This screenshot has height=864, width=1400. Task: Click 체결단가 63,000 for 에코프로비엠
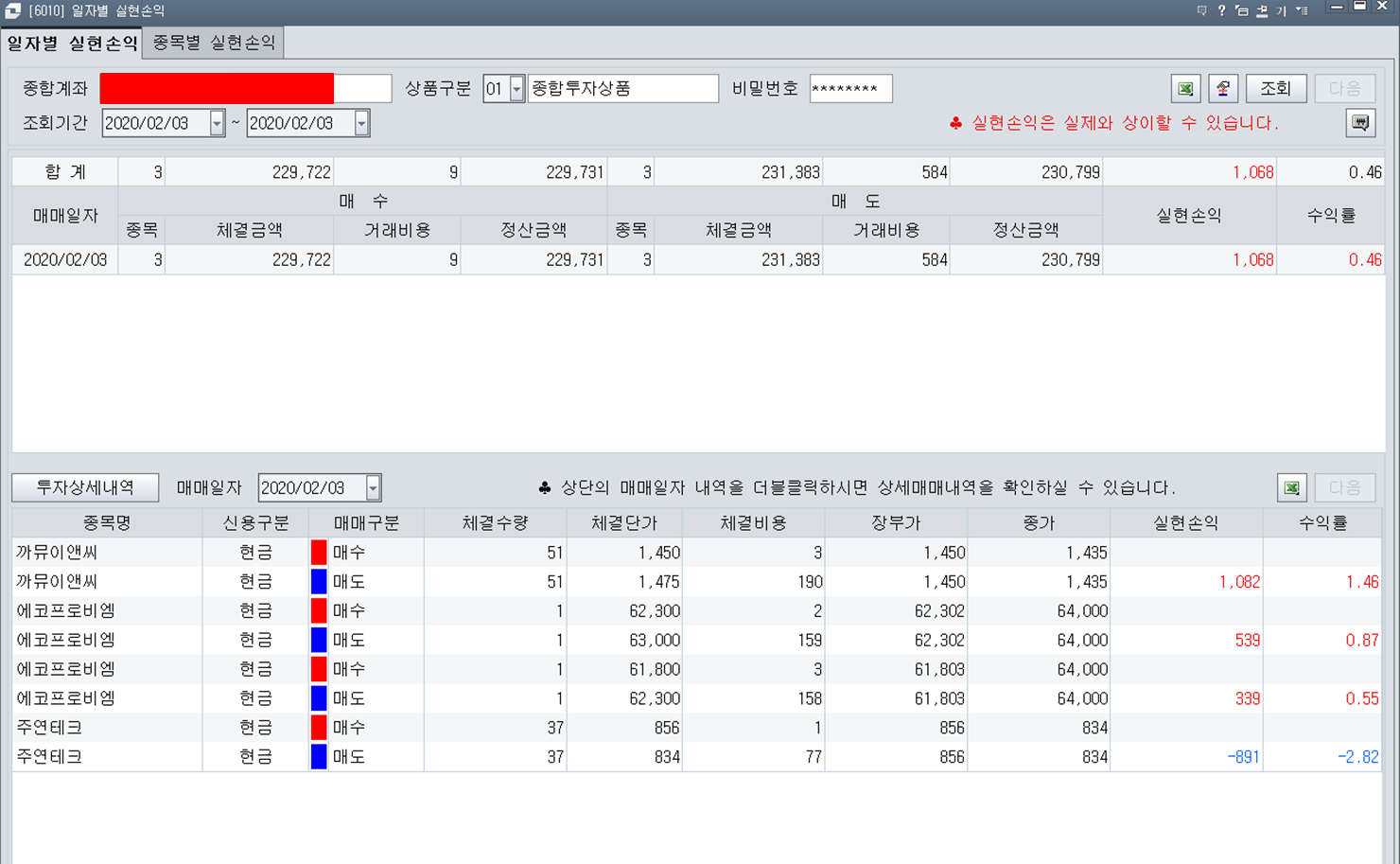coord(655,641)
